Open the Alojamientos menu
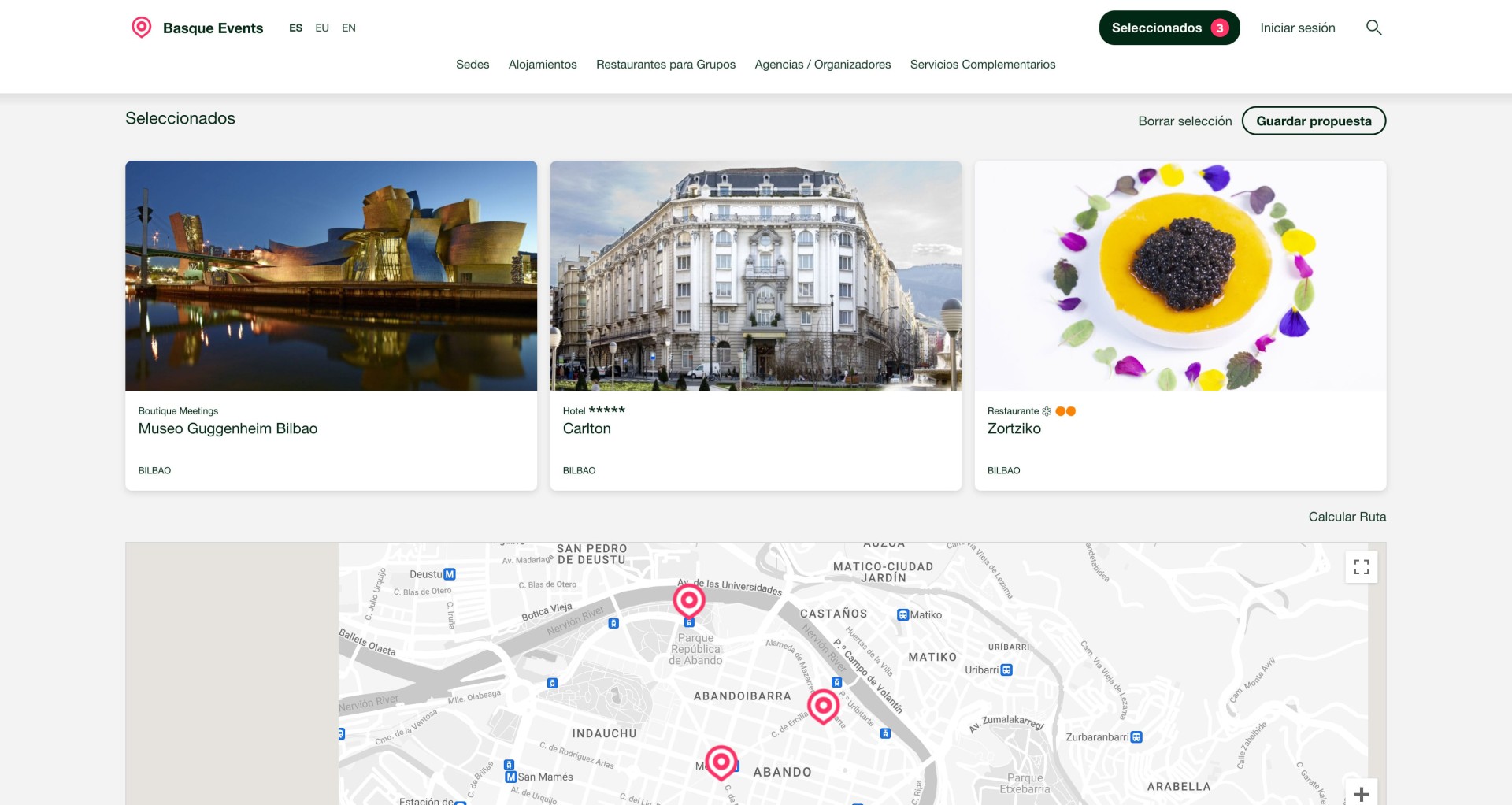 543,65
